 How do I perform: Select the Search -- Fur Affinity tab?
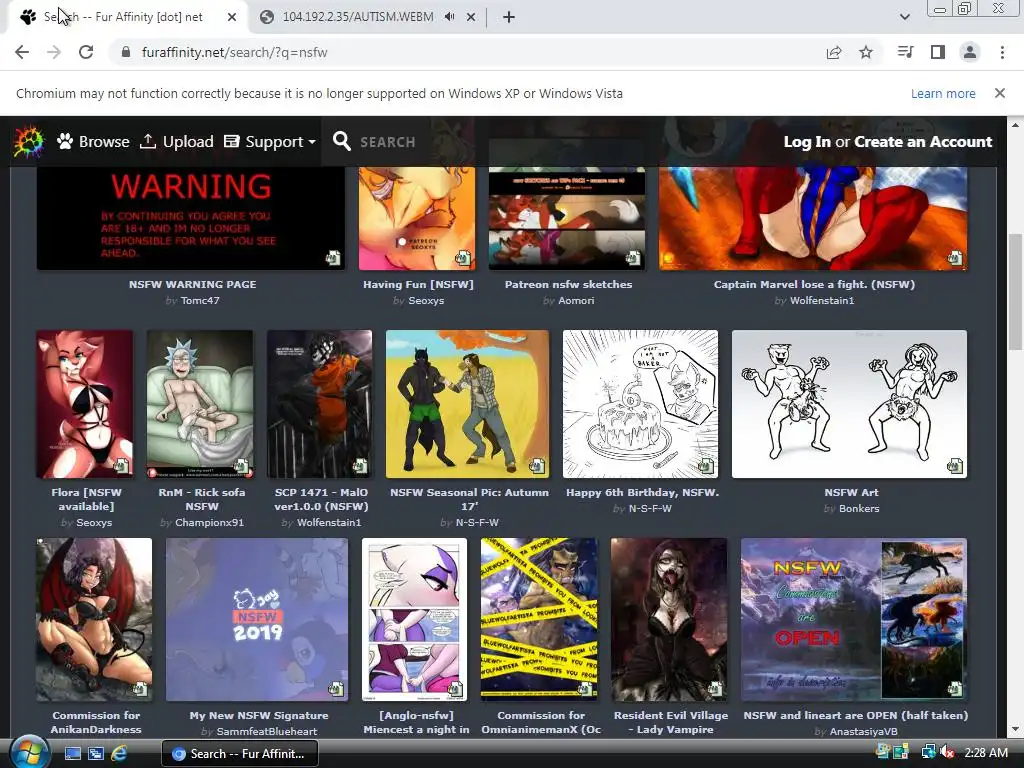click(128, 17)
